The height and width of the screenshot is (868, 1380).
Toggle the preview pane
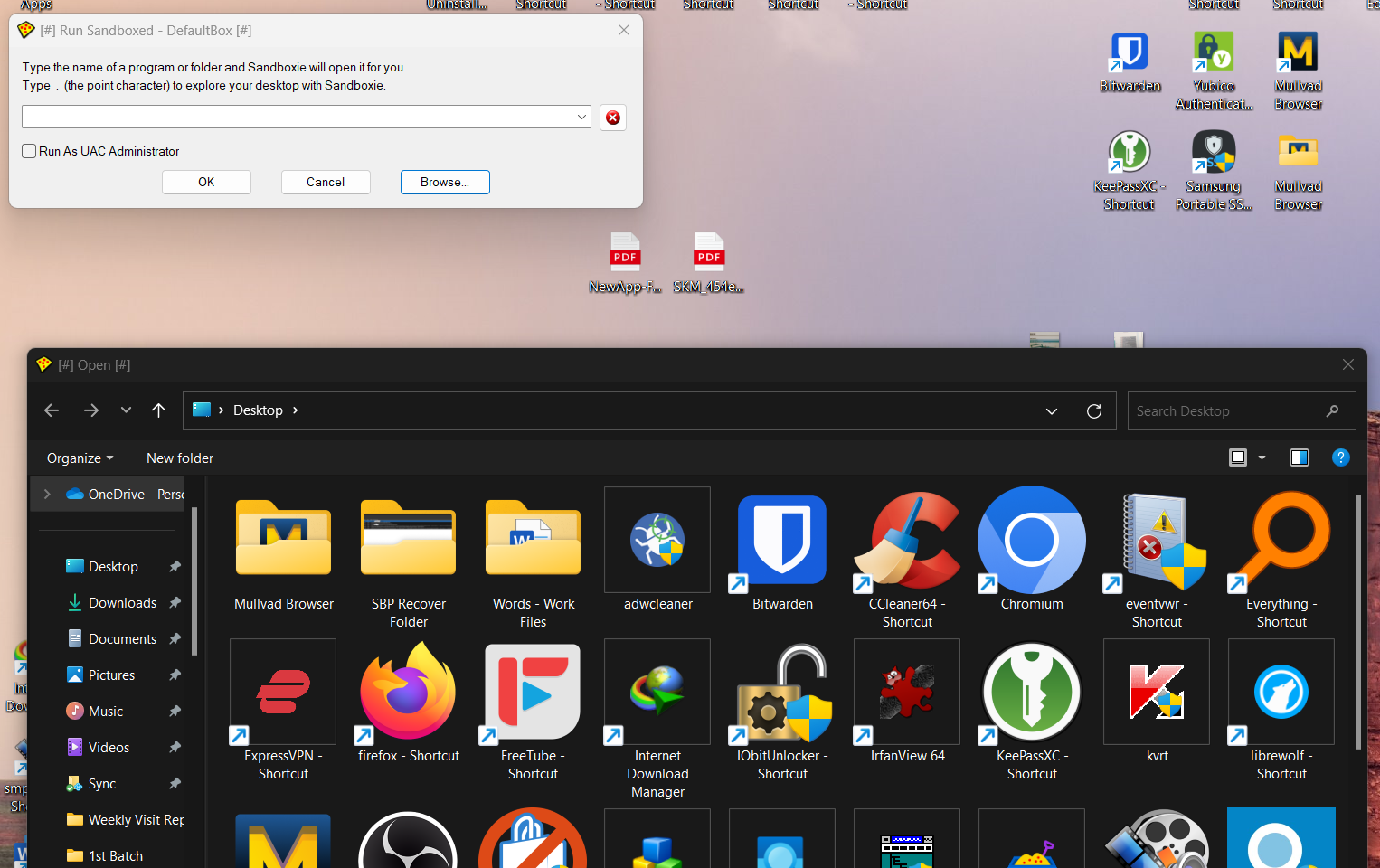pos(1300,458)
